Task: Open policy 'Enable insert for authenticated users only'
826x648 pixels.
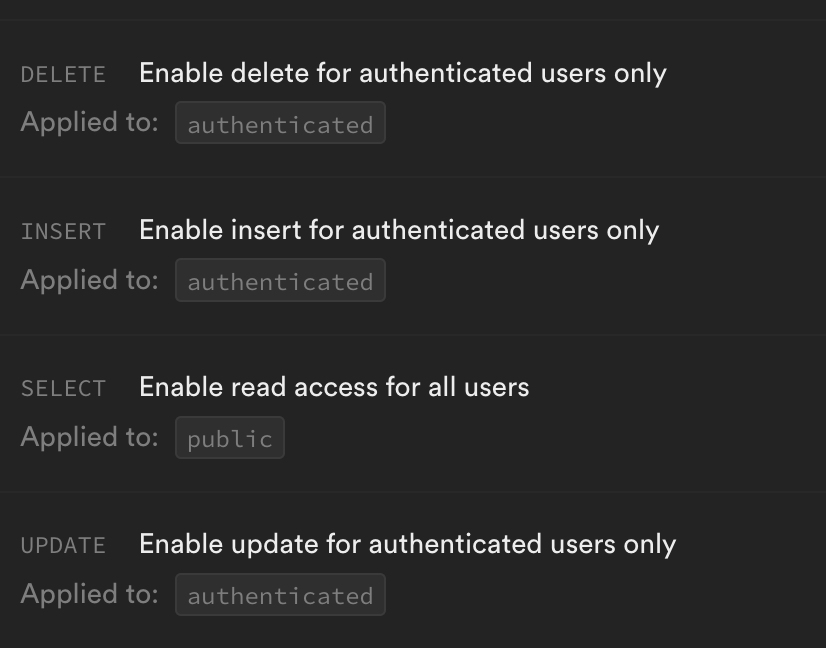Action: [x=398, y=230]
